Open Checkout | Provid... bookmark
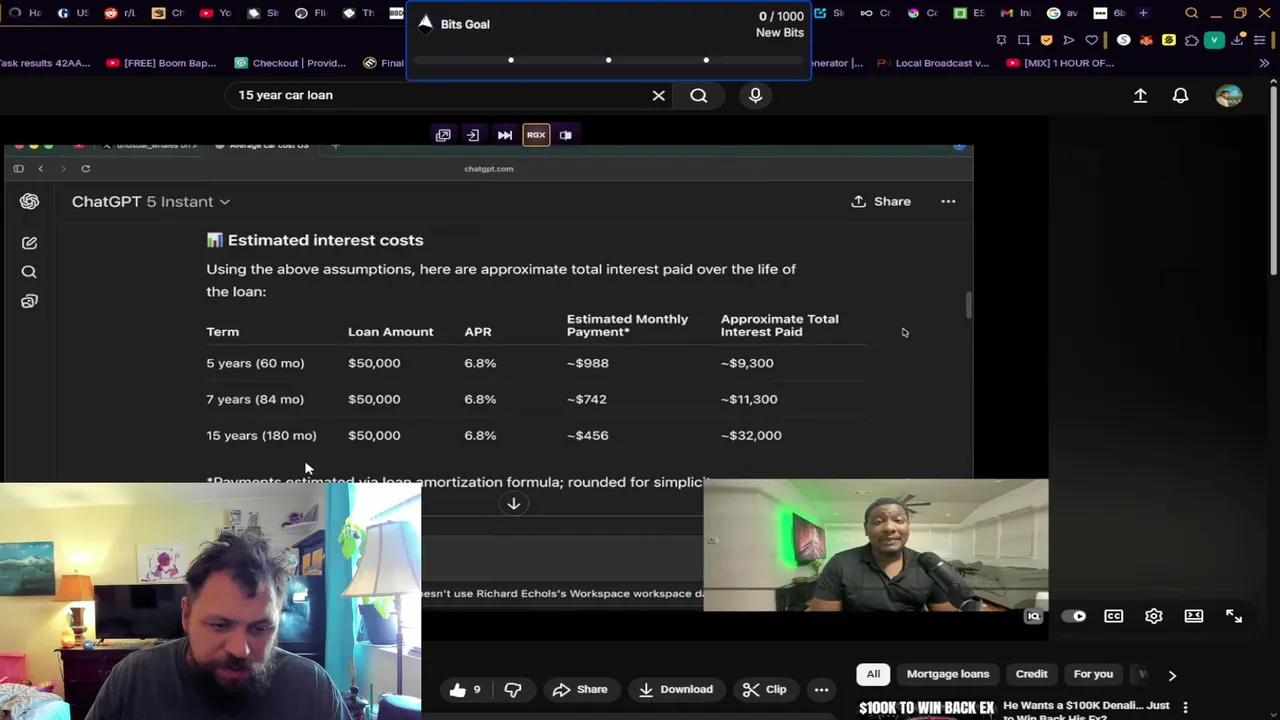The width and height of the screenshot is (1280, 720). click(x=290, y=63)
